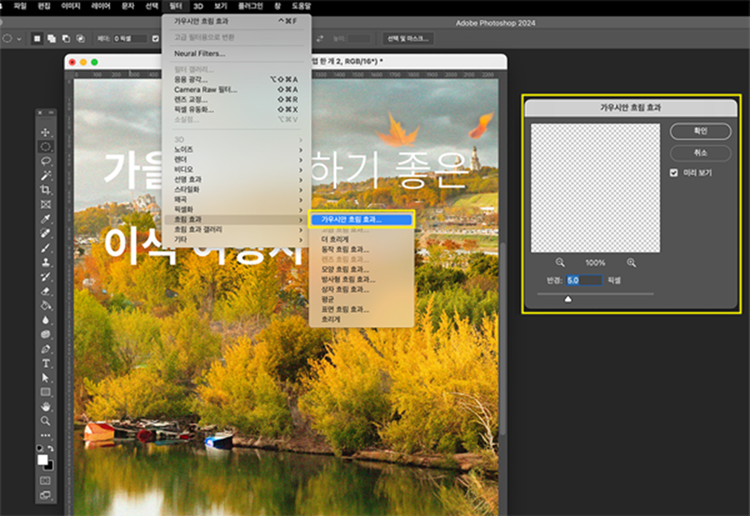Select the Clone Stamp tool
Viewport: 750px width, 516px height.
coord(45,262)
